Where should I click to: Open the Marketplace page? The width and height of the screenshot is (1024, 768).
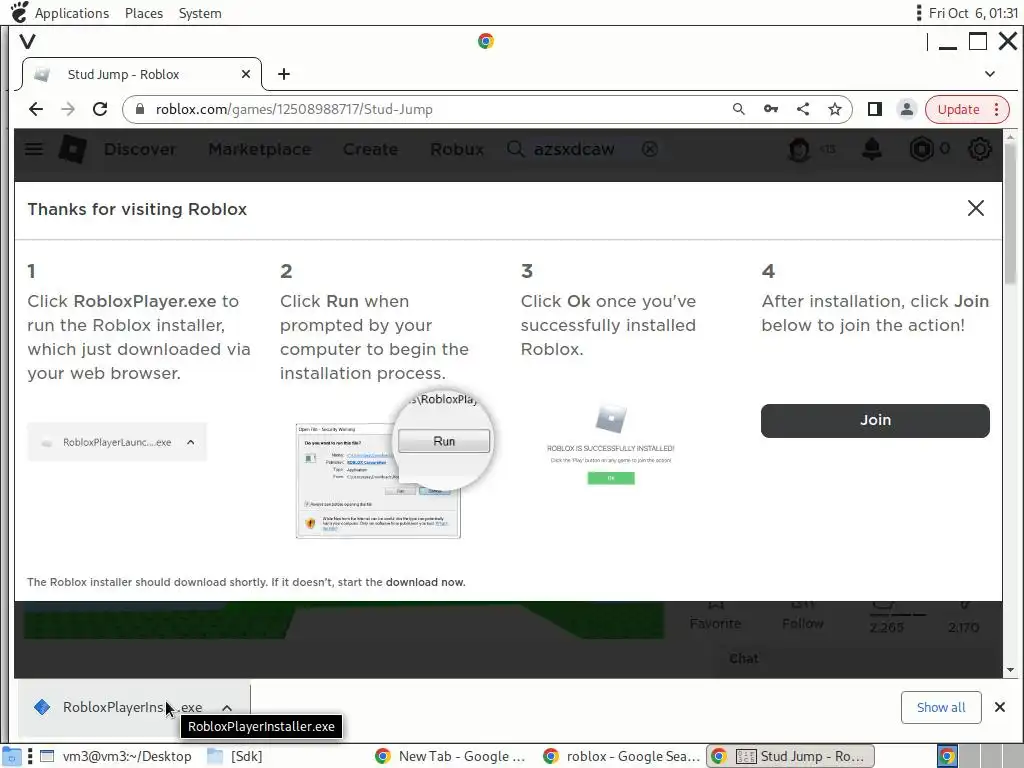[259, 149]
